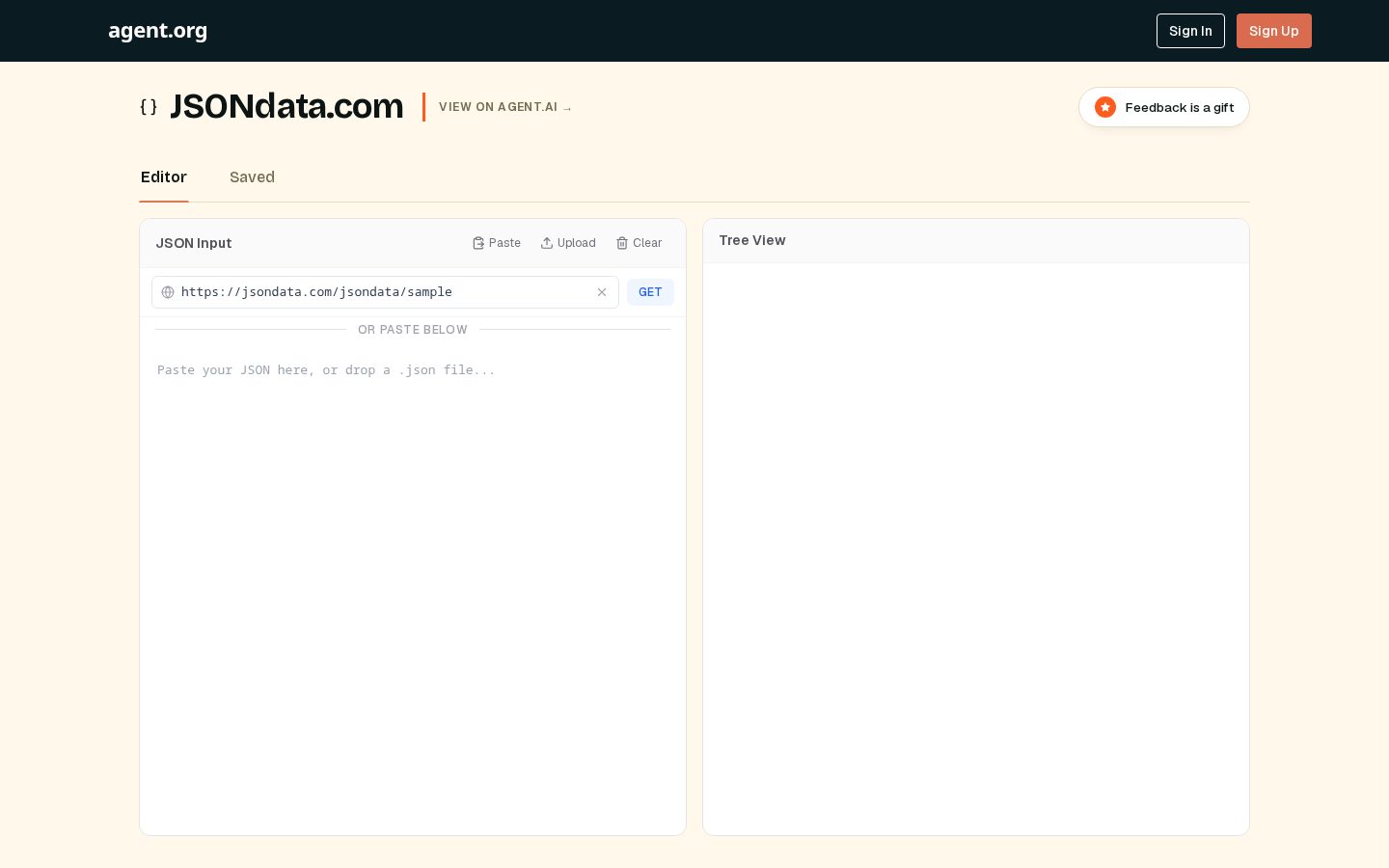Click into the JSON paste text area
Viewport: 1389px width, 868px height.
pyautogui.click(x=413, y=588)
